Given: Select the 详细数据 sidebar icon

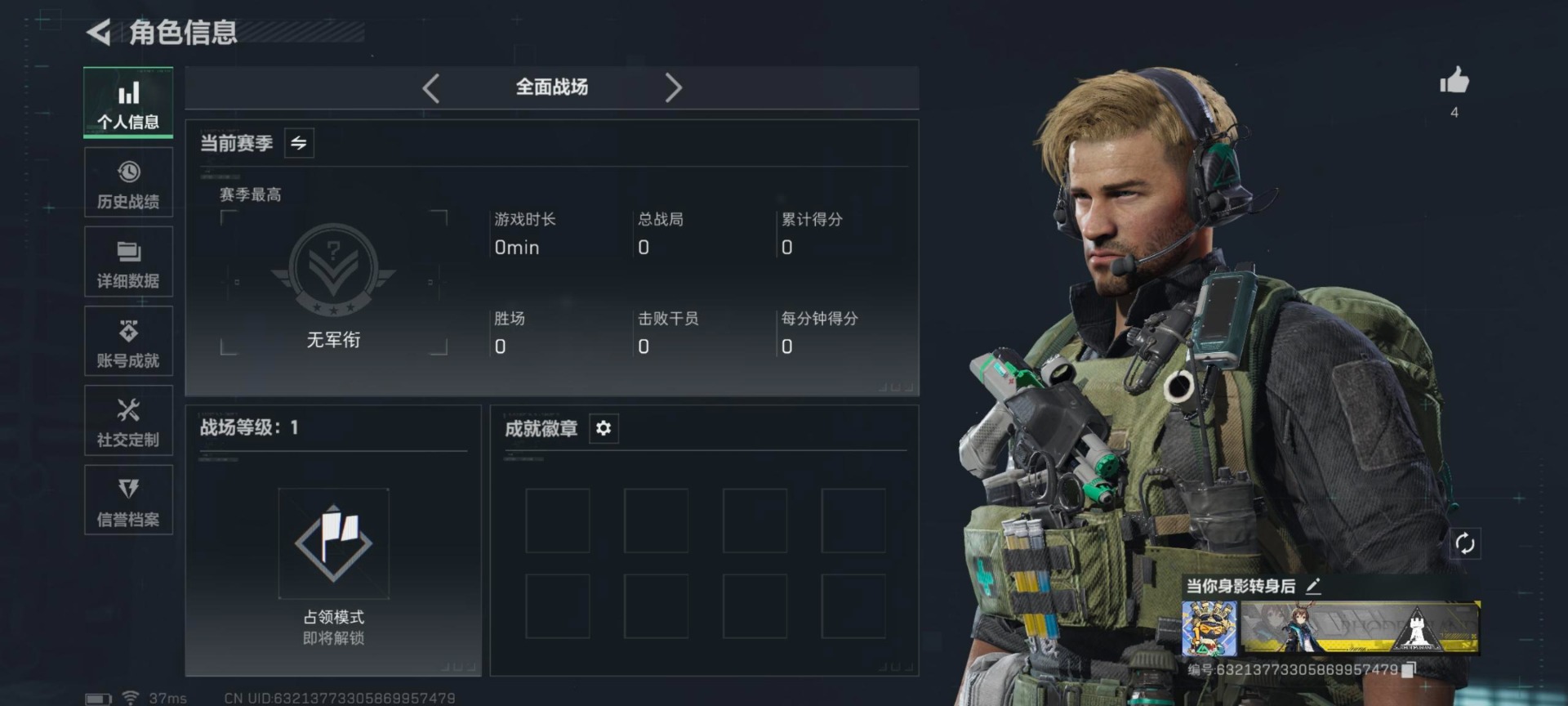Looking at the screenshot, I should (128, 261).
